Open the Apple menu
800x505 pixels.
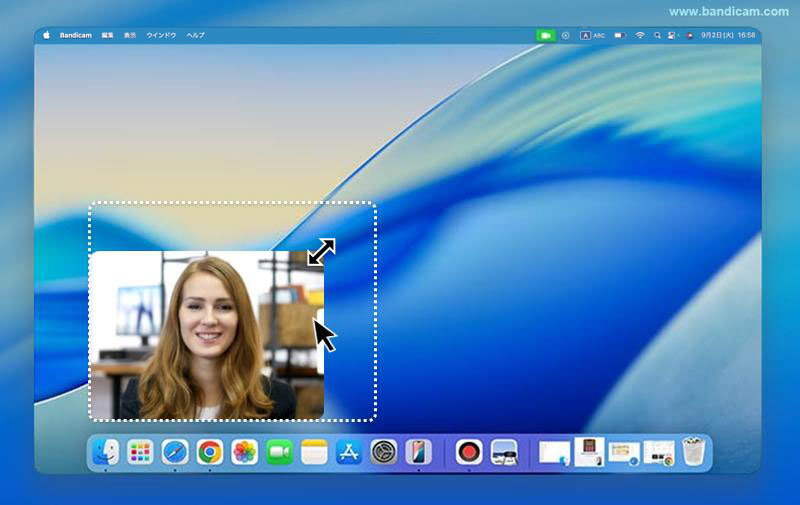click(46, 35)
